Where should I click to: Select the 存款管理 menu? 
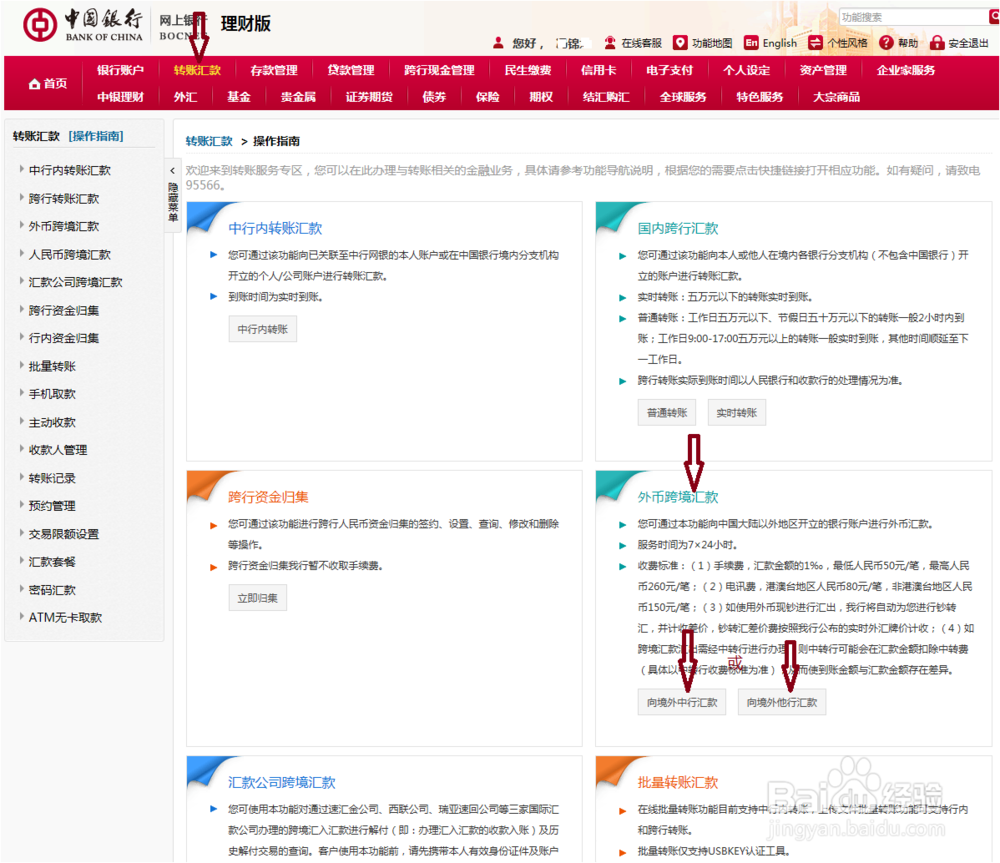[274, 70]
